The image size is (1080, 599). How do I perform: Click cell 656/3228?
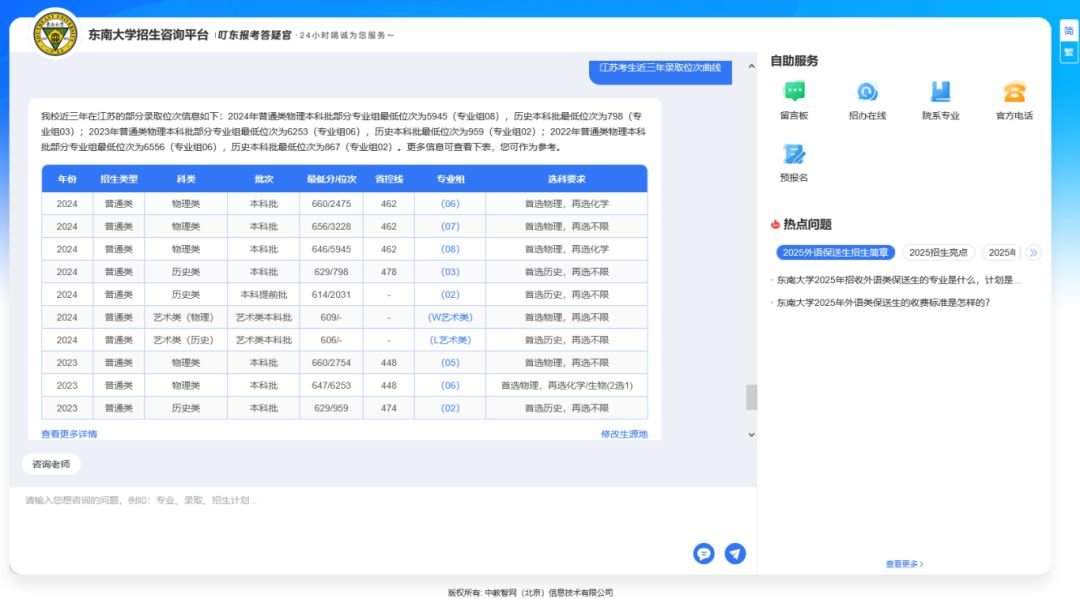coord(331,227)
